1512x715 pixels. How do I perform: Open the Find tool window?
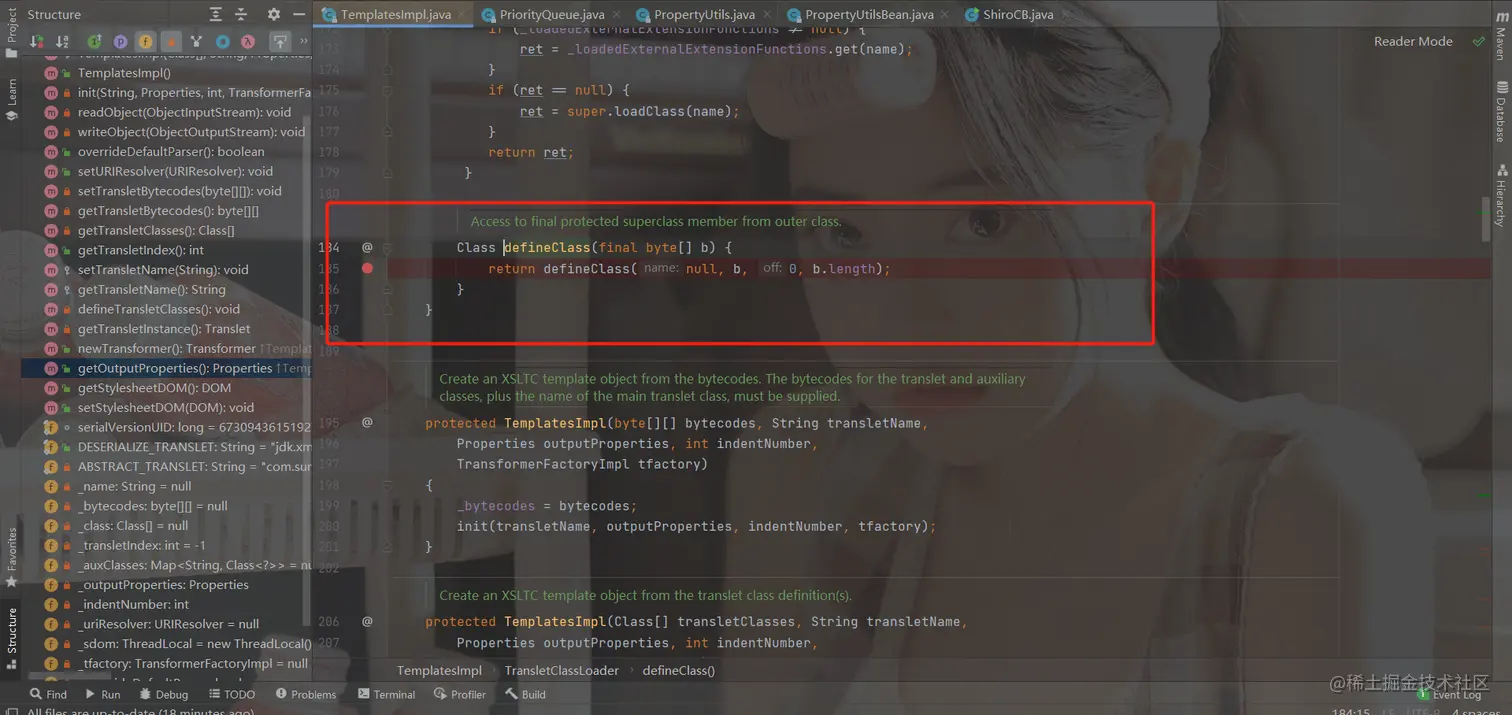(x=48, y=694)
